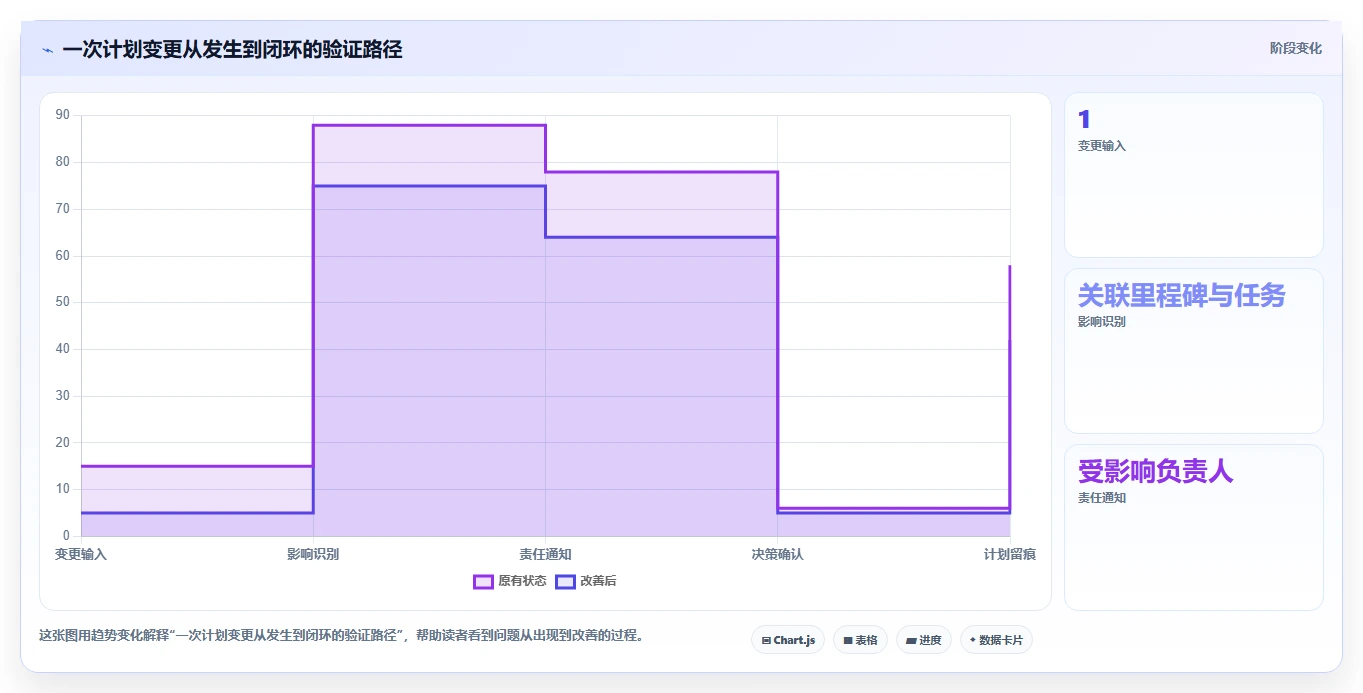Click the chart description text below the chart
Viewport: 1363px width, 693px height.
[x=342, y=635]
